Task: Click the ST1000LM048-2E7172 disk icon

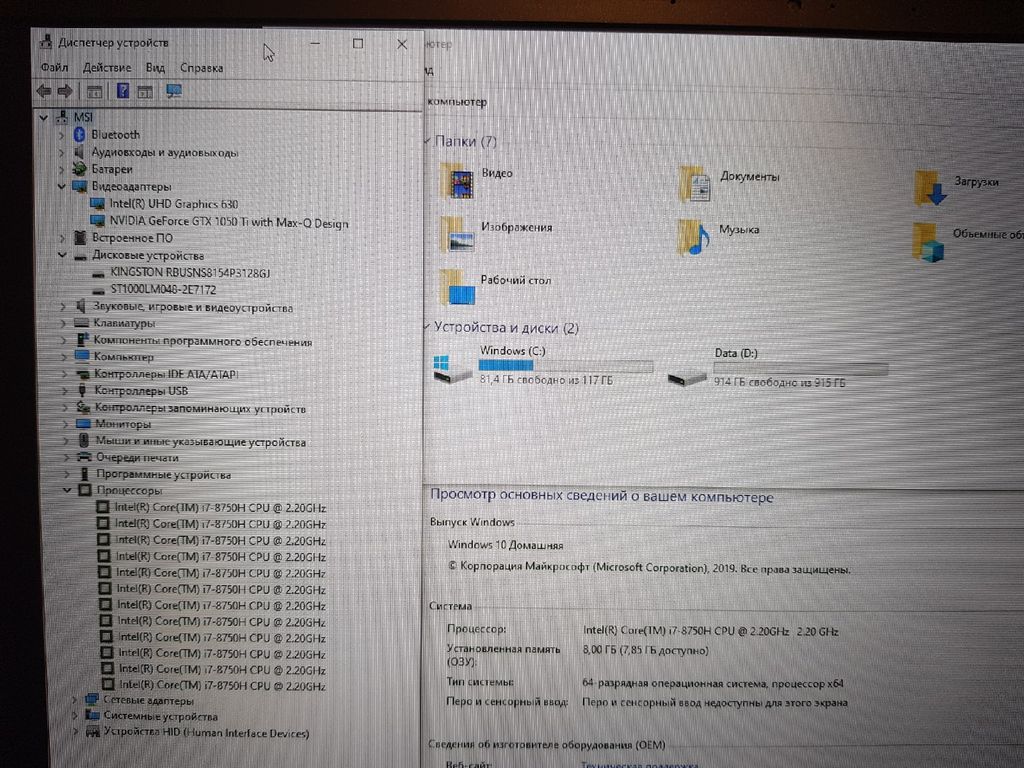Action: coord(99,291)
